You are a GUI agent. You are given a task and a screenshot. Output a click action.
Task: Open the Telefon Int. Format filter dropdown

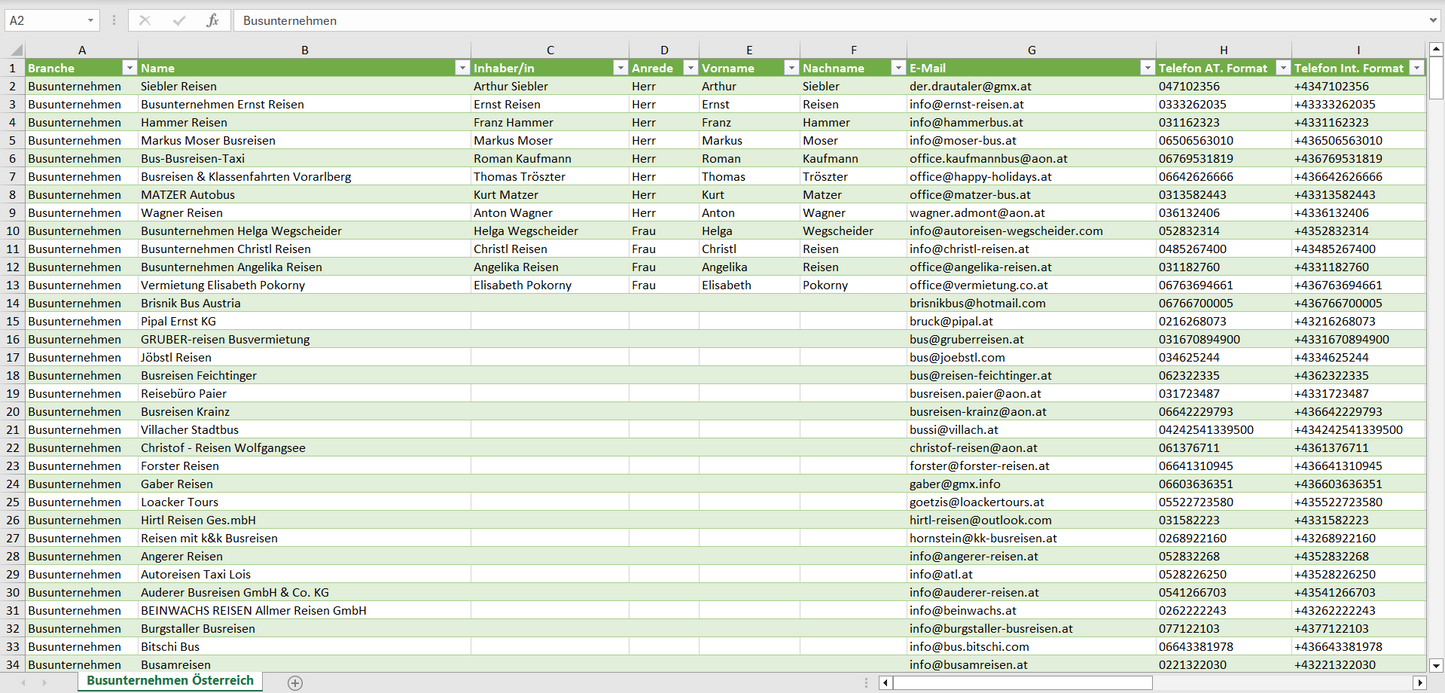1416,68
